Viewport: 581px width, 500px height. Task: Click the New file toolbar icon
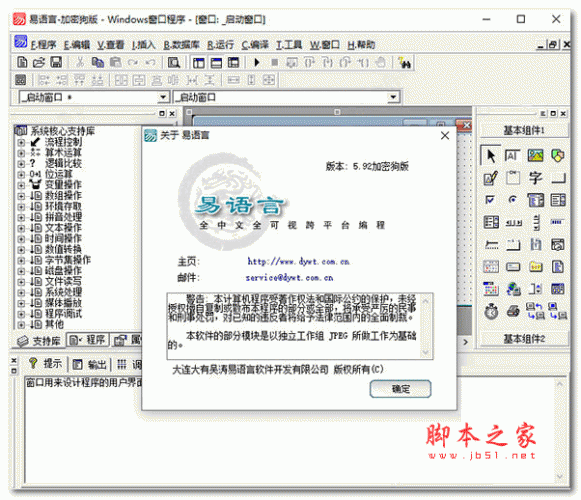(x=22, y=62)
